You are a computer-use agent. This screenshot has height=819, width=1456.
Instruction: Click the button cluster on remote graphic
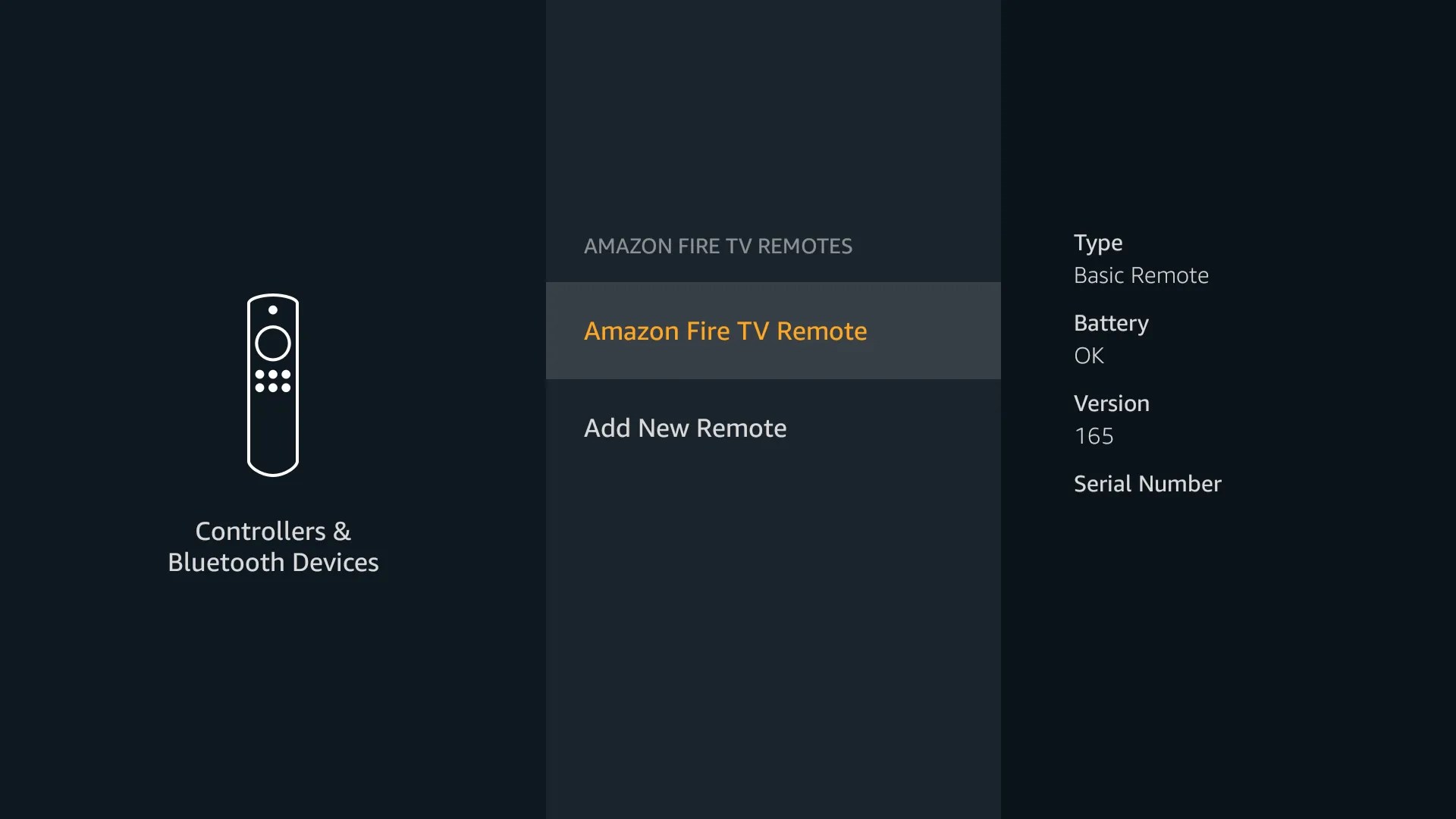coord(272,381)
